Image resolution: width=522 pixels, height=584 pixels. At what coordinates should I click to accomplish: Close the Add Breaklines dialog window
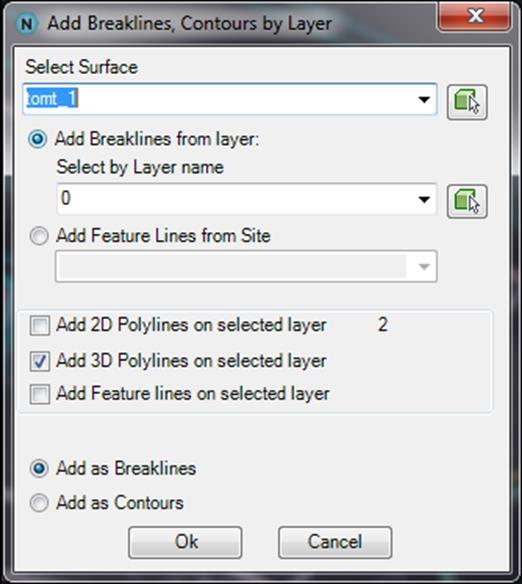tap(474, 16)
